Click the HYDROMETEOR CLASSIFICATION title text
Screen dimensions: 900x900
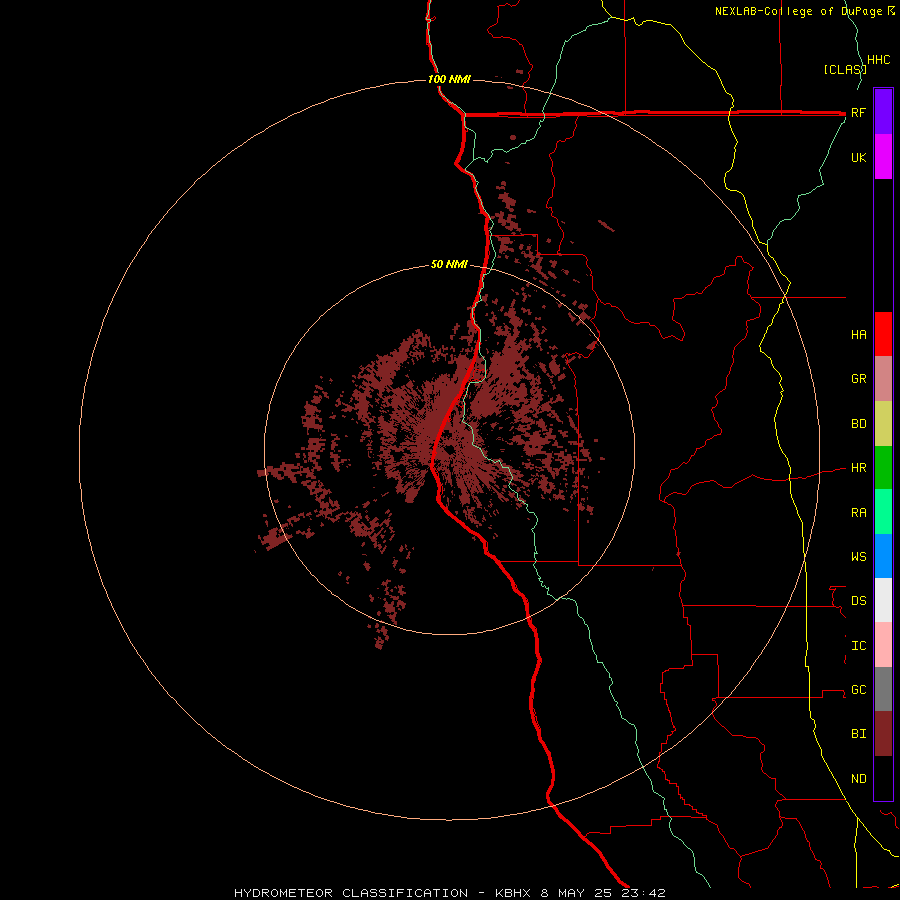tap(351, 893)
